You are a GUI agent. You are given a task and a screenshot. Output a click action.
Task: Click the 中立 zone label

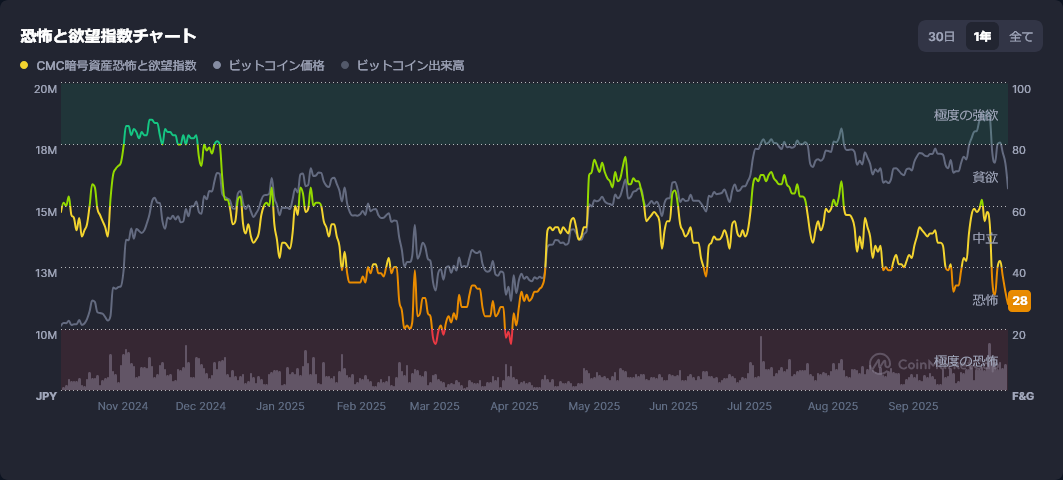(985, 238)
